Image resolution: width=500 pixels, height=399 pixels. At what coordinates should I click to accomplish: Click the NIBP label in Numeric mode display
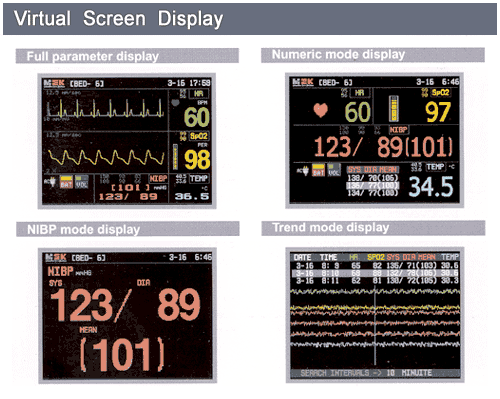coord(398,130)
